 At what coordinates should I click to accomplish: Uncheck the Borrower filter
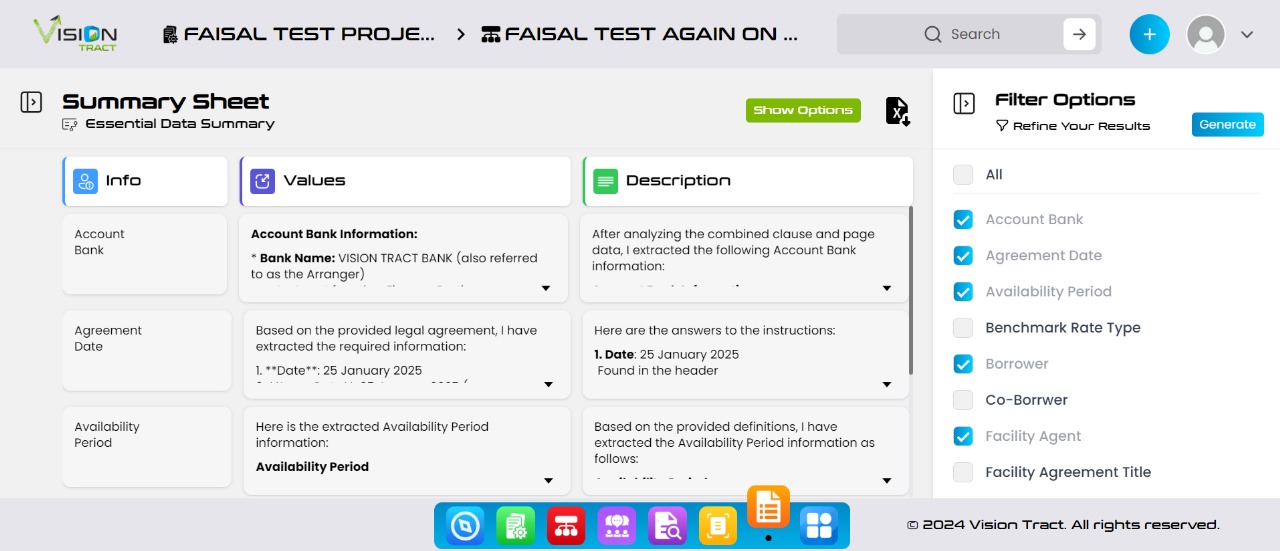(963, 364)
